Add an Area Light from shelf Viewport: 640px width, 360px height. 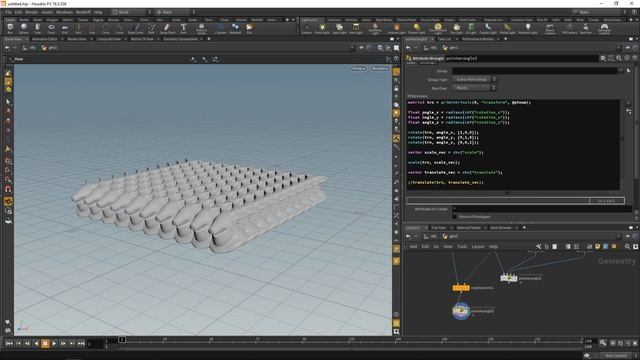pos(356,28)
